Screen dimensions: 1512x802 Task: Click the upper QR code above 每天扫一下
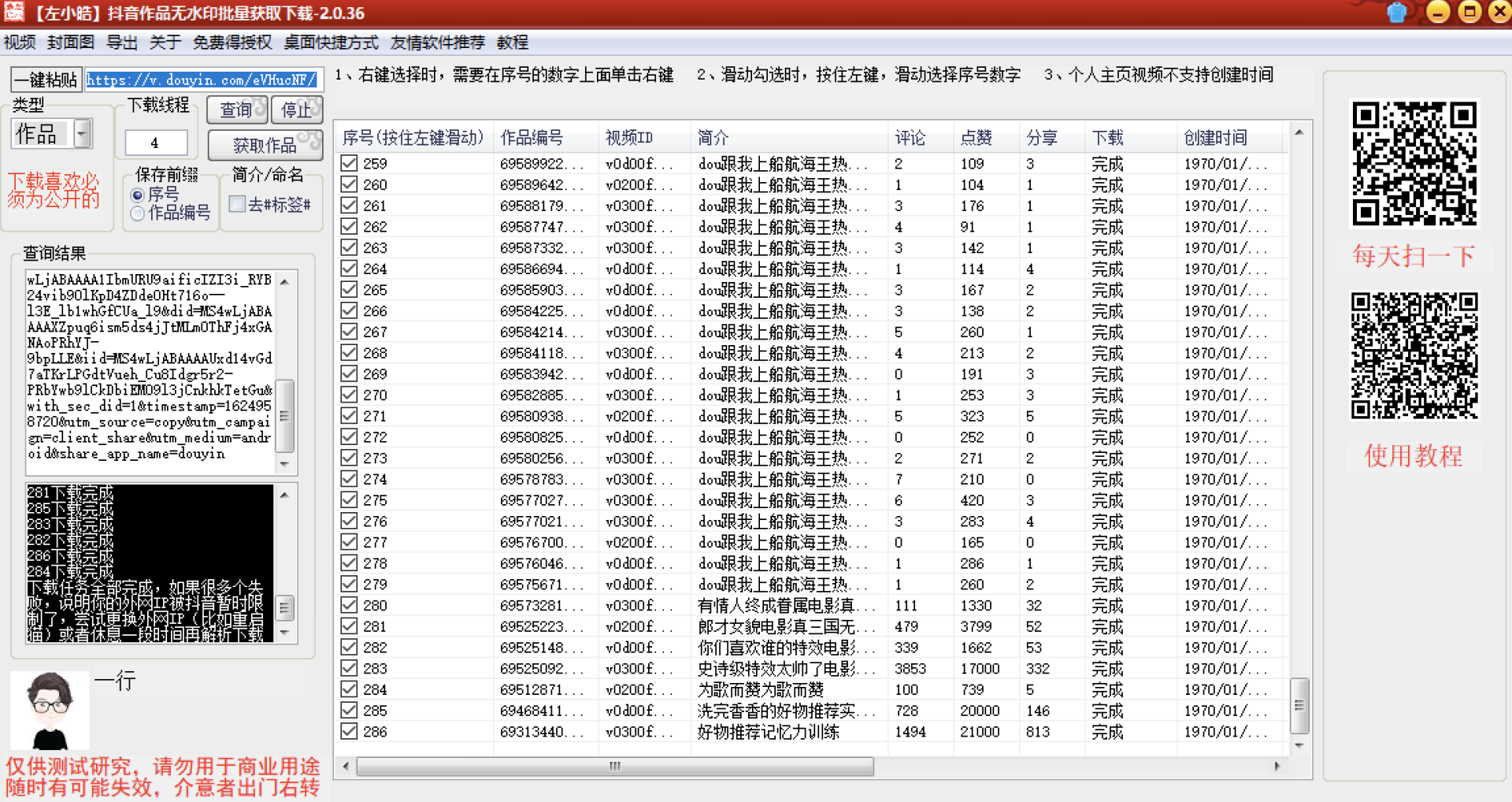1414,163
